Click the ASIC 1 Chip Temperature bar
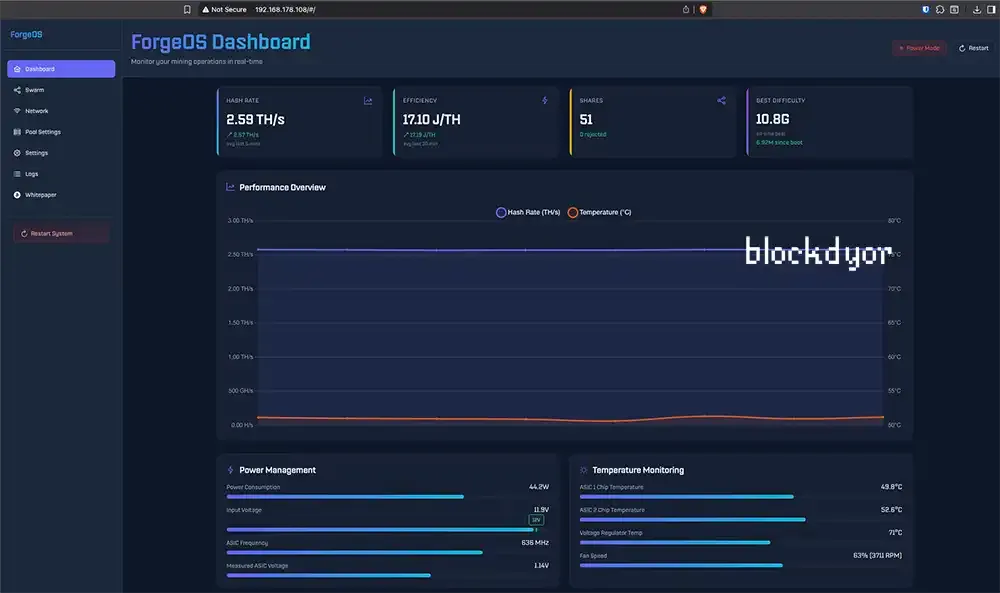The height and width of the screenshot is (593, 1000). coord(740,497)
